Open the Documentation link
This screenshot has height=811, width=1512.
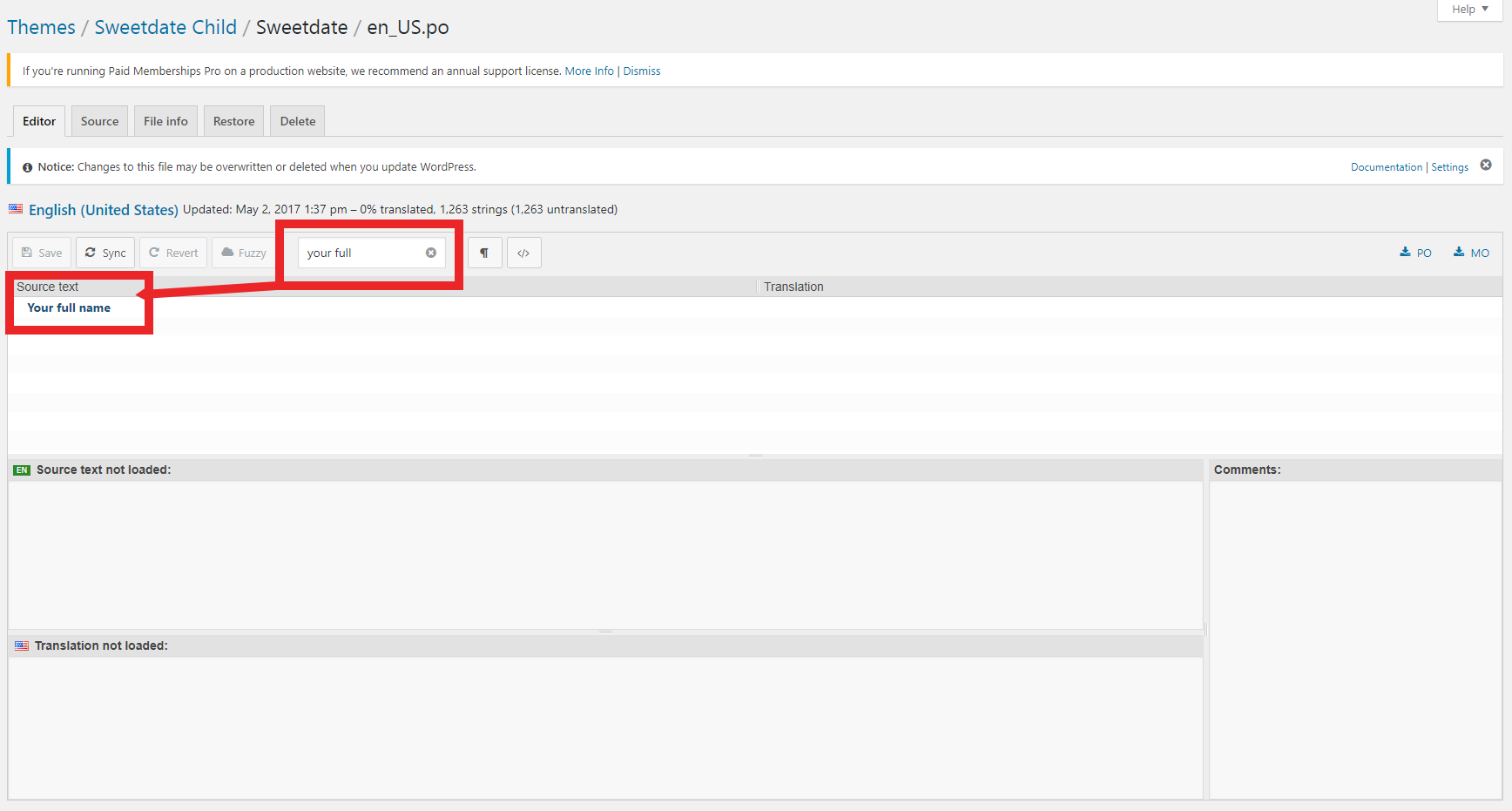[x=1386, y=167]
